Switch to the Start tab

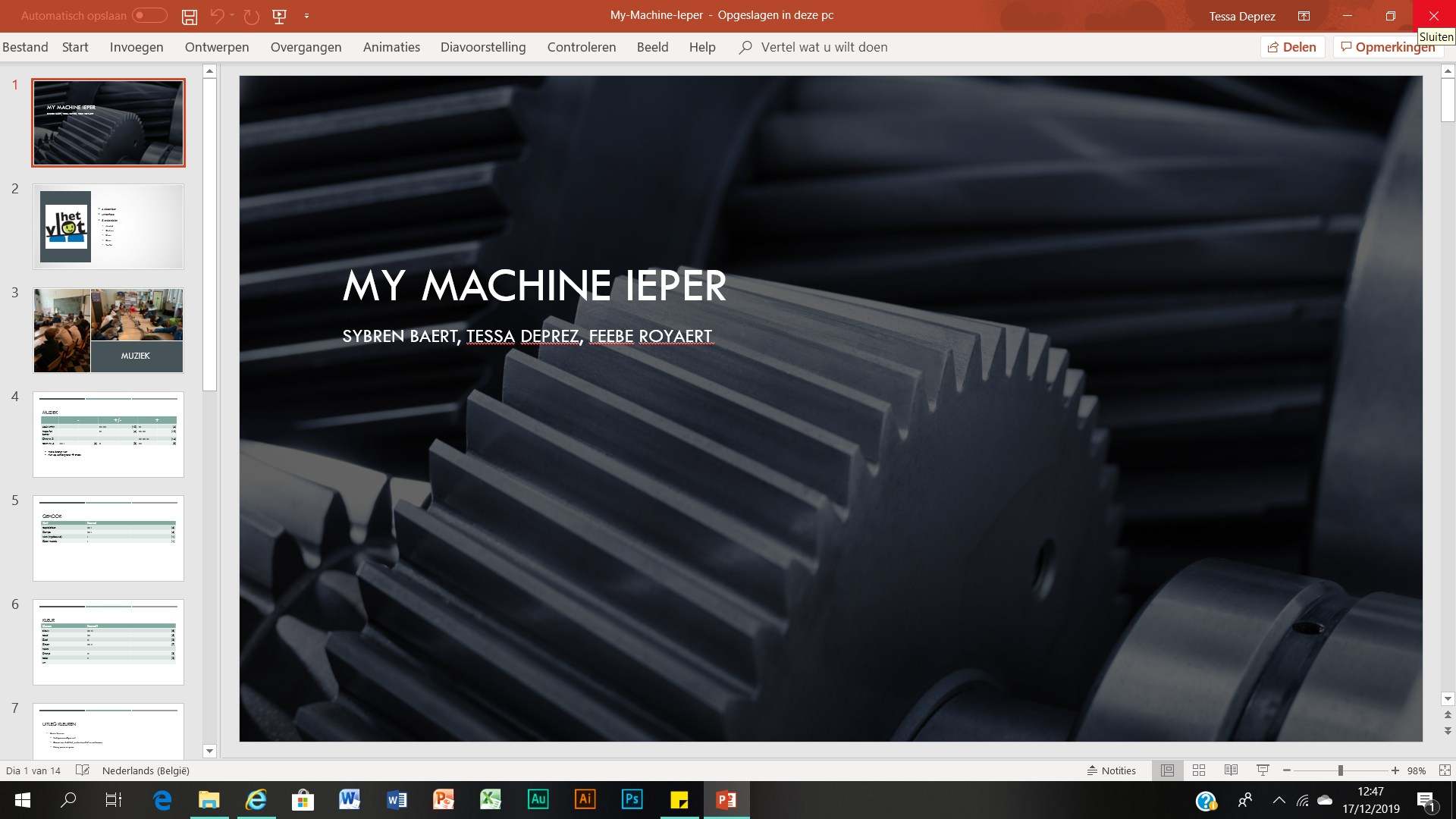(x=75, y=47)
